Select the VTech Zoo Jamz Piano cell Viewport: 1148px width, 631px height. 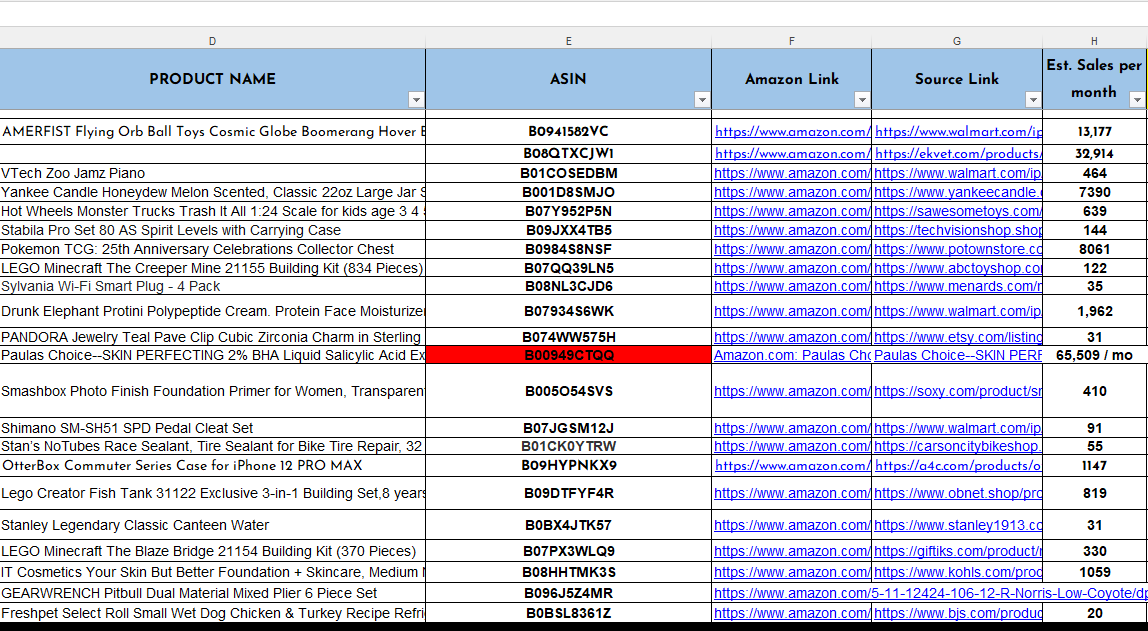(x=212, y=173)
